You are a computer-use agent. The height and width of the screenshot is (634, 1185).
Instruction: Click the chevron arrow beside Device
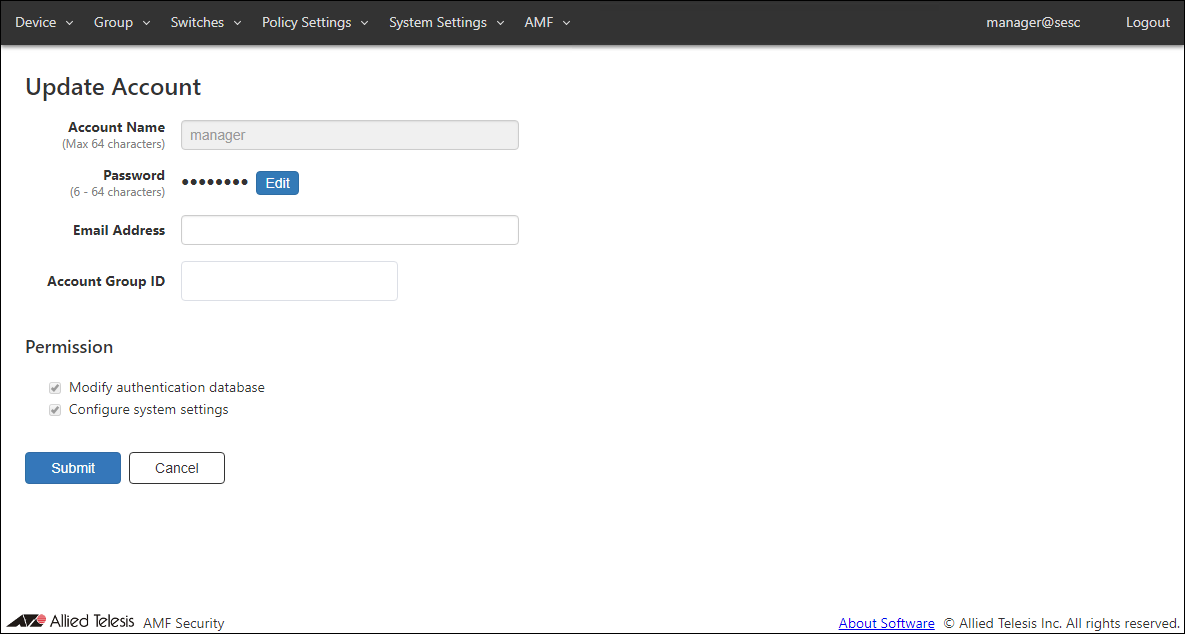tap(70, 23)
